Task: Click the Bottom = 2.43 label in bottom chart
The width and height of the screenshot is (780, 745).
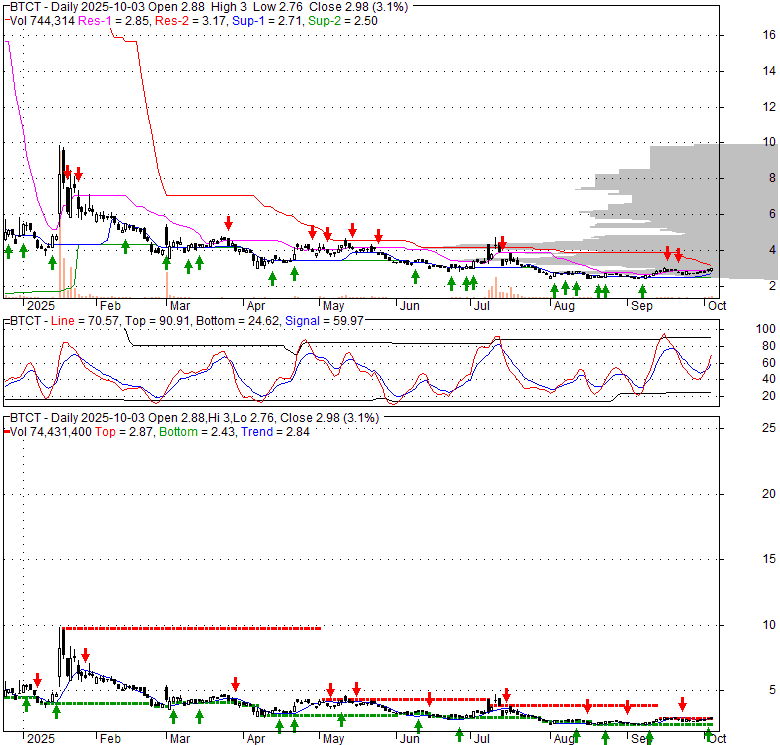Action: pyautogui.click(x=197, y=432)
